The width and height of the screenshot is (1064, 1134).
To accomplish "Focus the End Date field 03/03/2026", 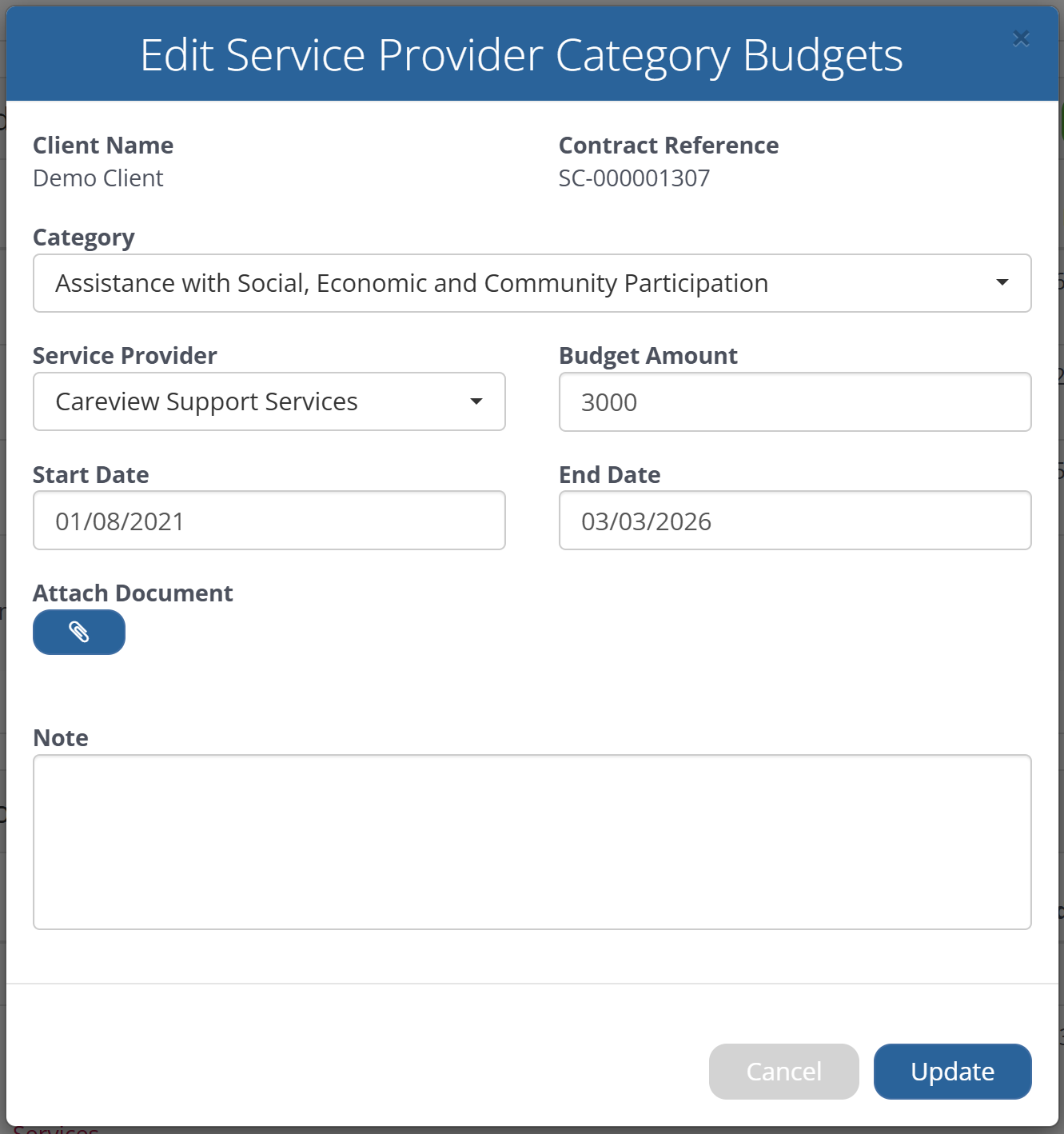I will tap(795, 521).
